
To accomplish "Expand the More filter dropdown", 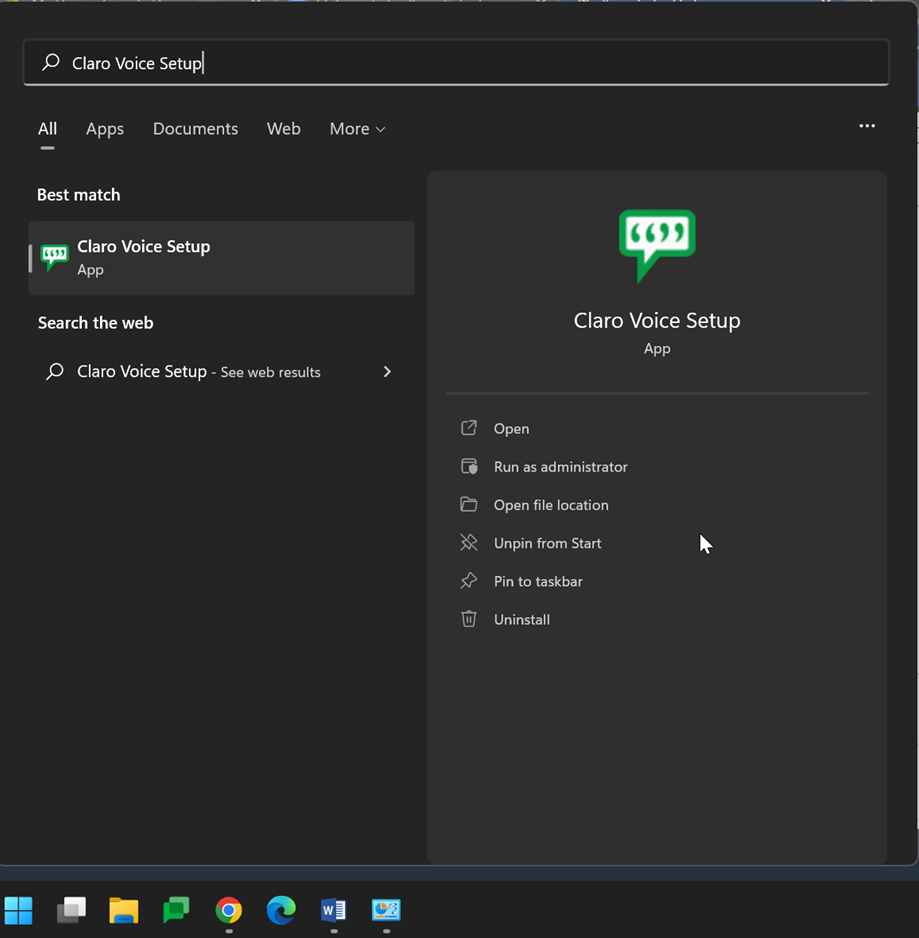I will pyautogui.click(x=357, y=129).
